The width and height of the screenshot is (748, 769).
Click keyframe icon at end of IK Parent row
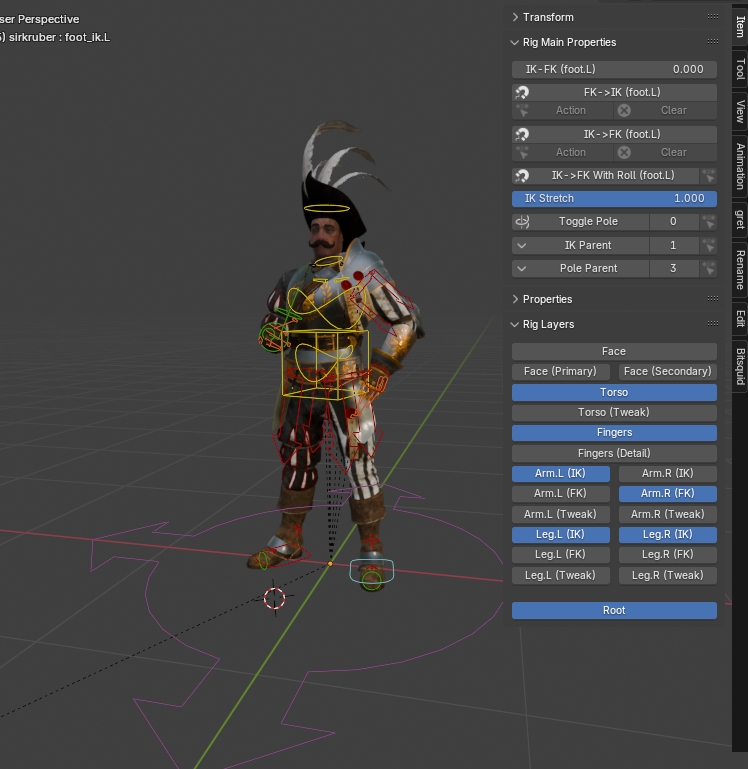(709, 245)
